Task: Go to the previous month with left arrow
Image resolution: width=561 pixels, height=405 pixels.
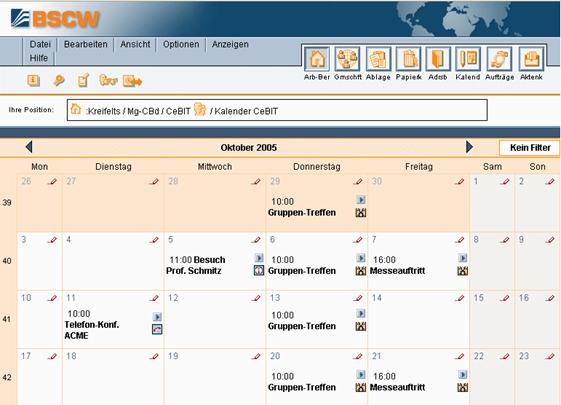Action: (29, 147)
